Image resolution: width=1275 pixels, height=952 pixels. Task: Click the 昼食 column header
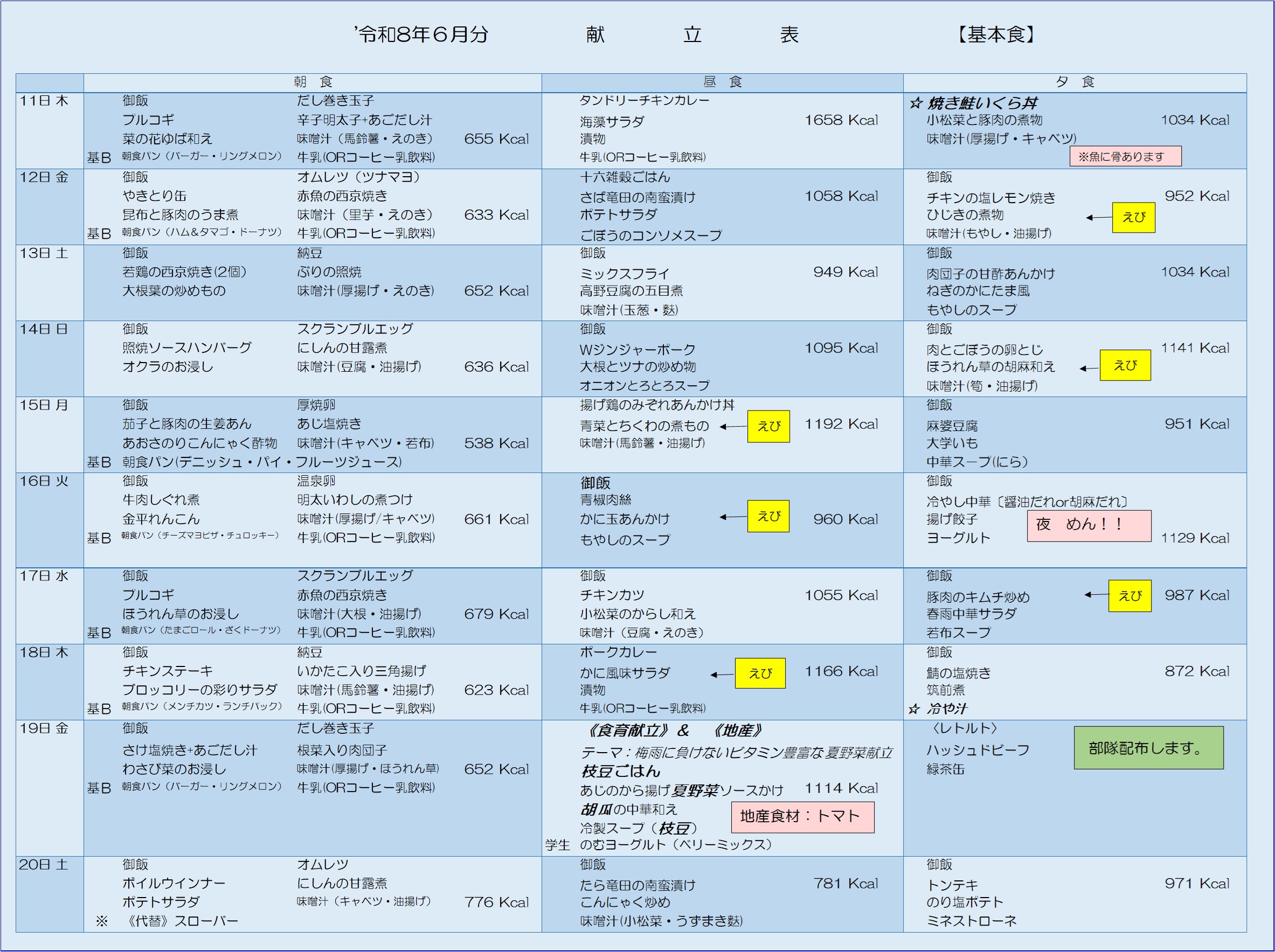722,82
